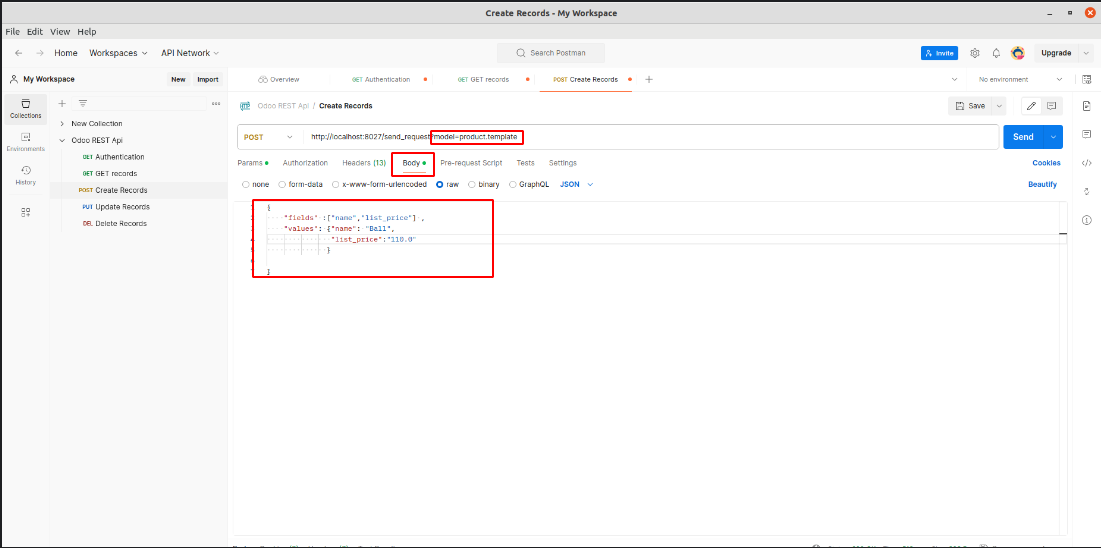The width and height of the screenshot is (1101, 548).
Task: Click the plus icon to create collection
Action: point(62,103)
